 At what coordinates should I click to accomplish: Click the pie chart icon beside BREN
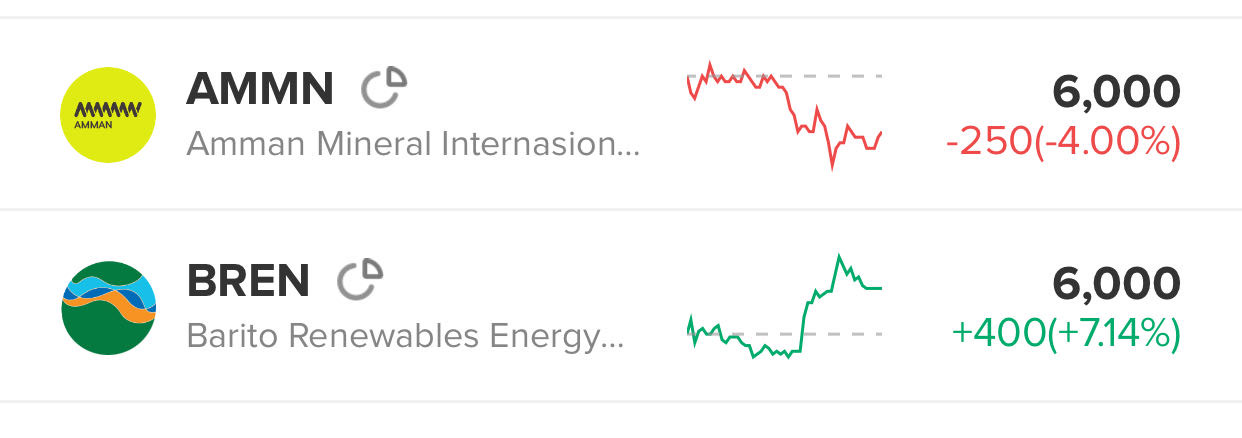(x=360, y=280)
